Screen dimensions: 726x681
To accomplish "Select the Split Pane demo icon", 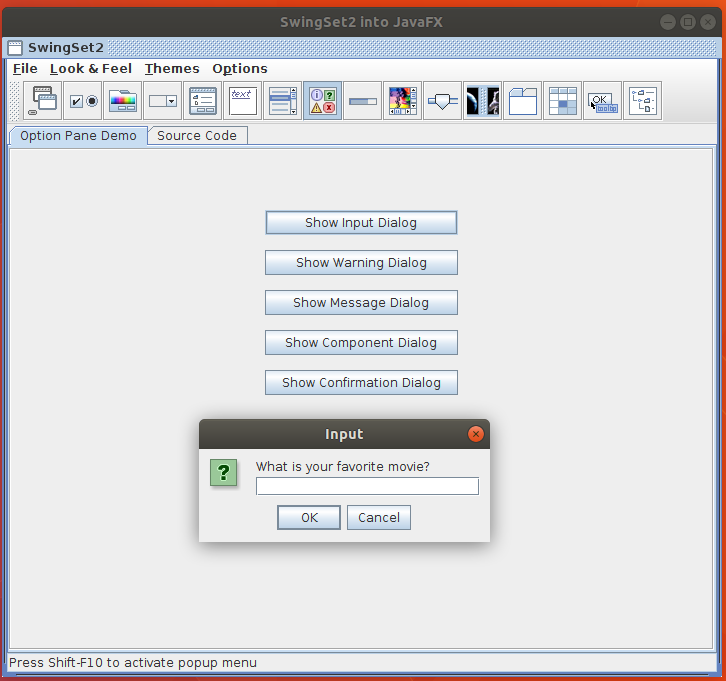I will (483, 101).
